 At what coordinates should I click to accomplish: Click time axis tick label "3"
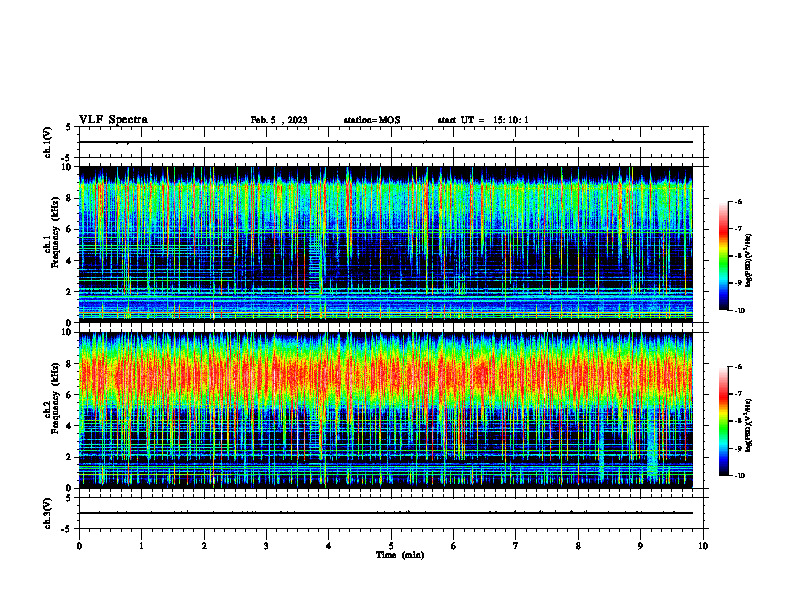266,546
